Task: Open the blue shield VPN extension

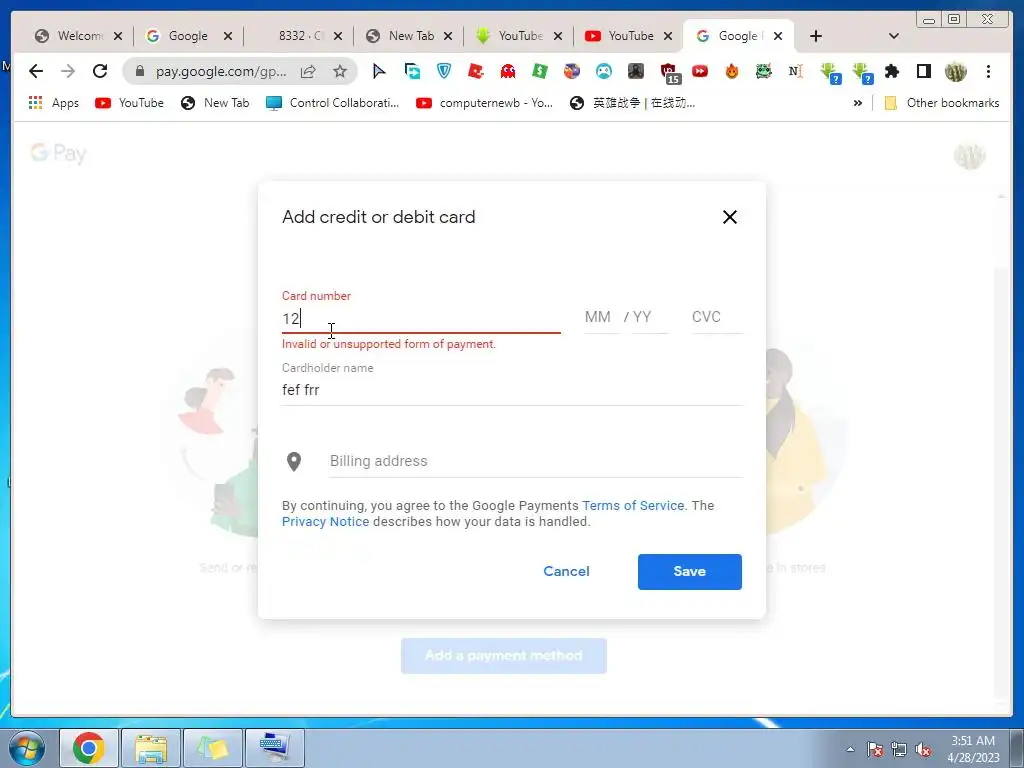Action: 443,71
